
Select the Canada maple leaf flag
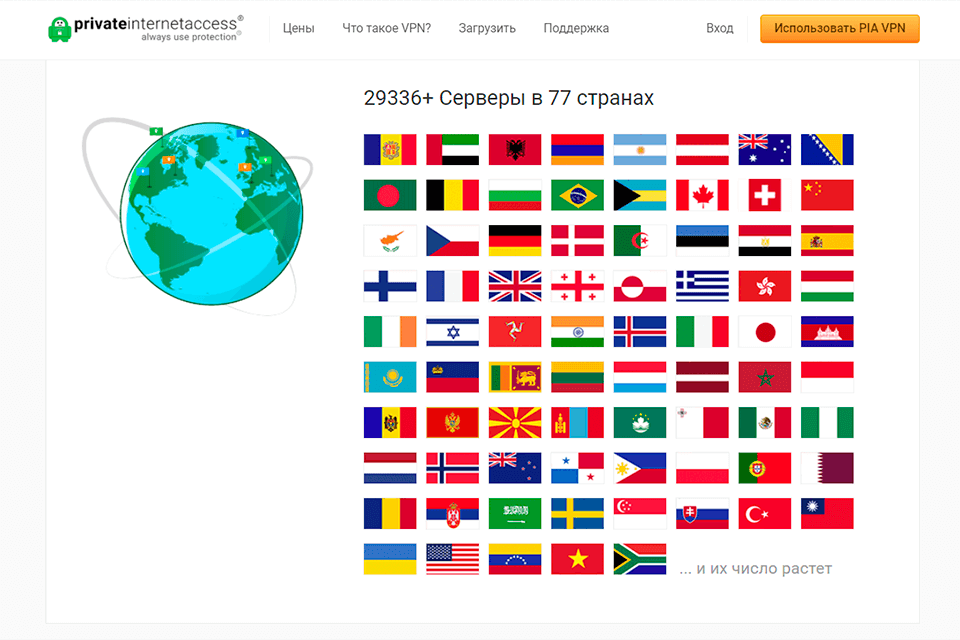(702, 195)
